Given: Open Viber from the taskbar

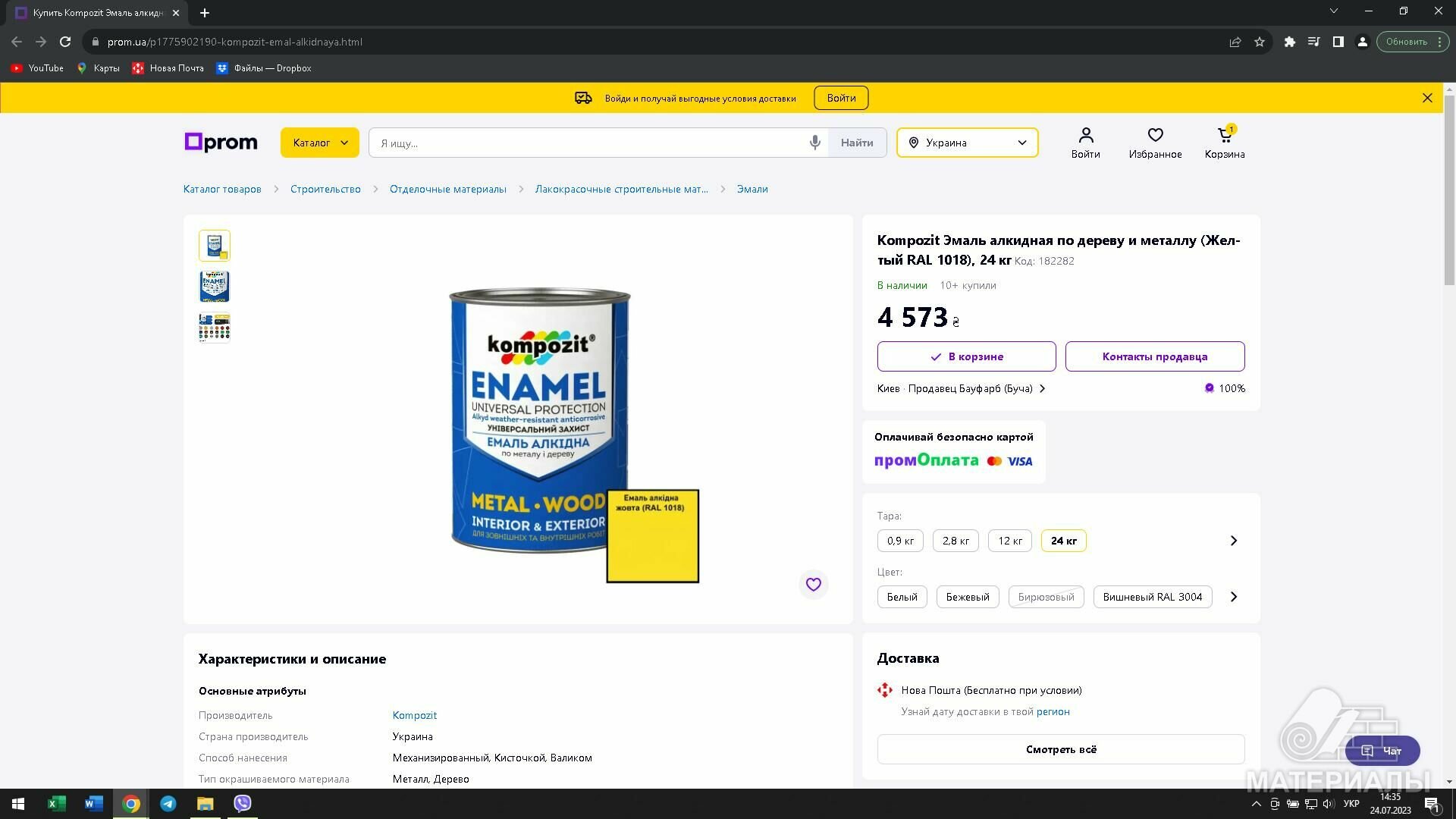Looking at the screenshot, I should click(x=243, y=804).
